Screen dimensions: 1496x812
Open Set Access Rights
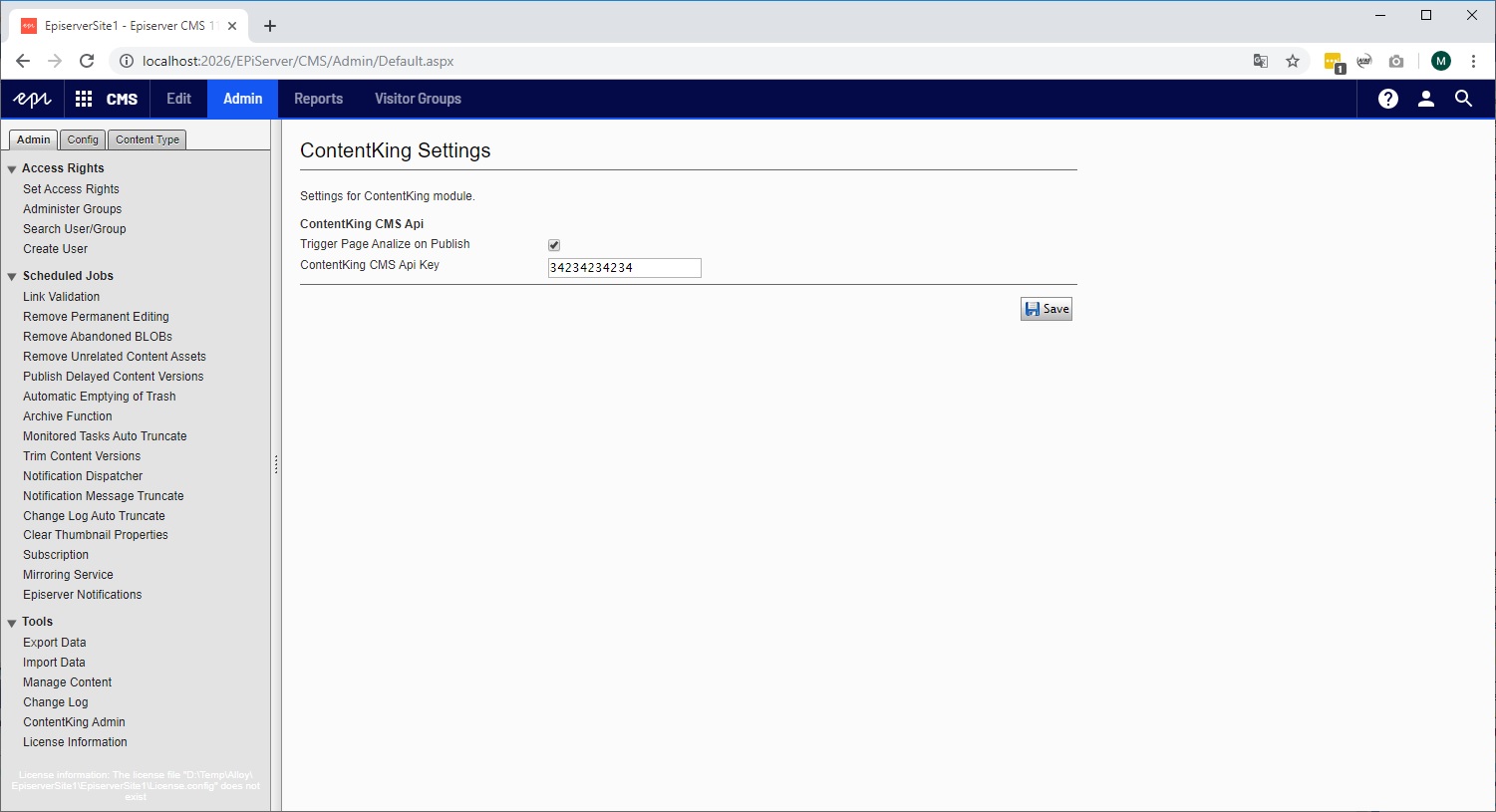[71, 189]
